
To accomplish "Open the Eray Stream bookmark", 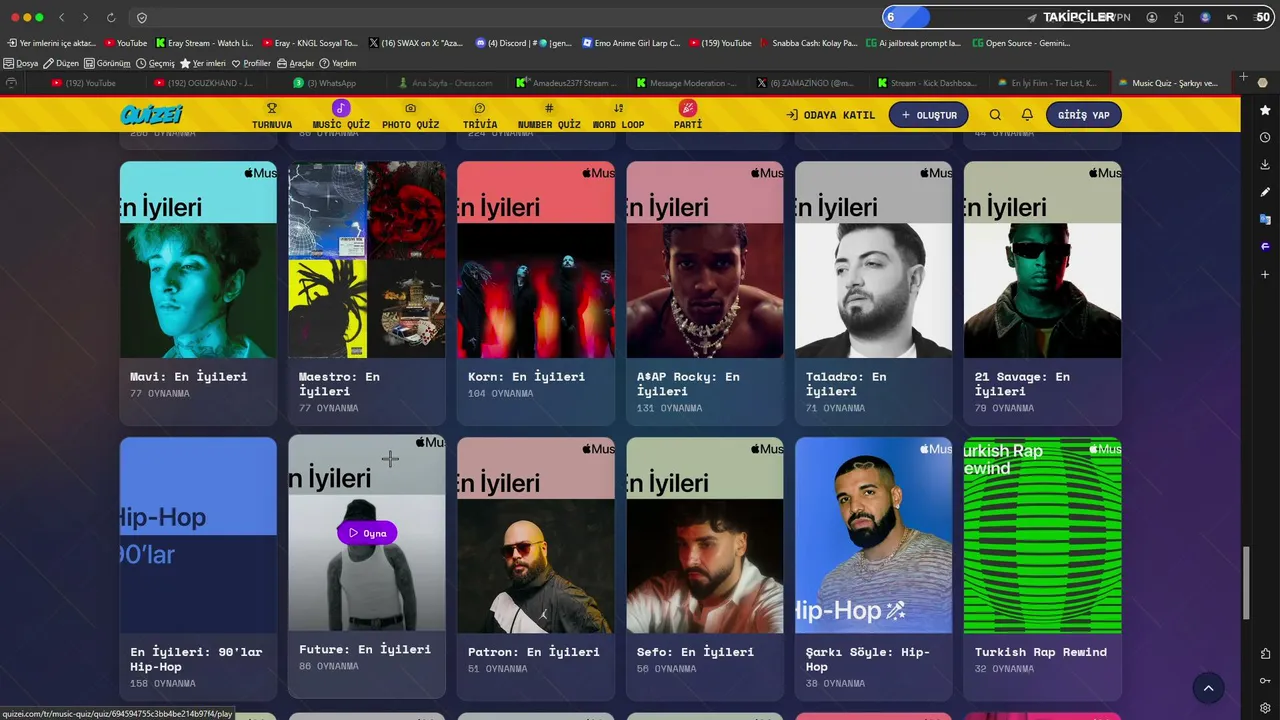I will (203, 43).
